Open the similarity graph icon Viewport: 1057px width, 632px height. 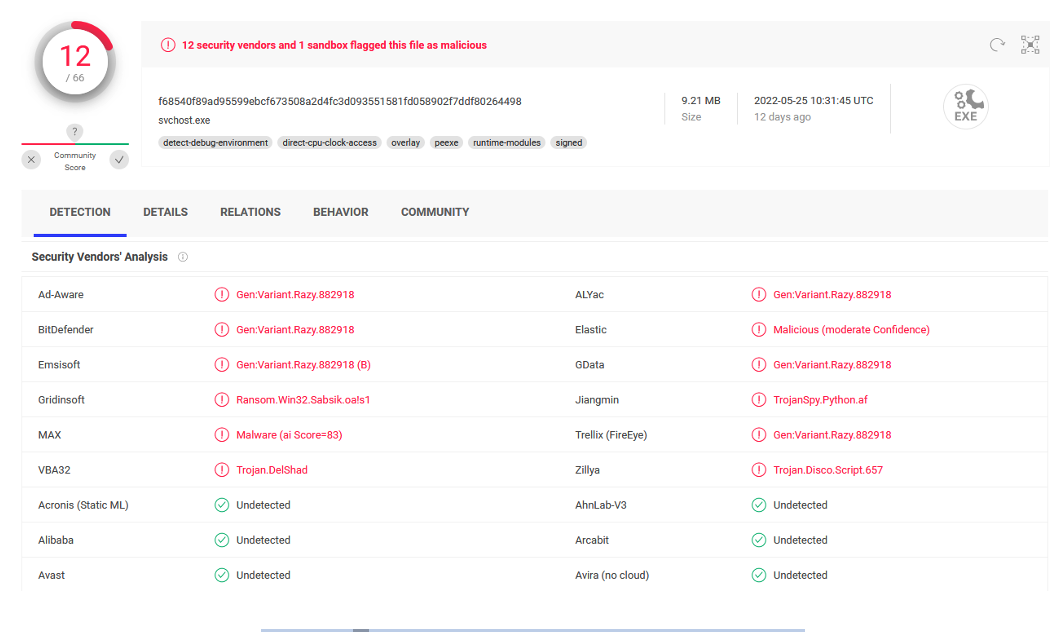click(1030, 44)
